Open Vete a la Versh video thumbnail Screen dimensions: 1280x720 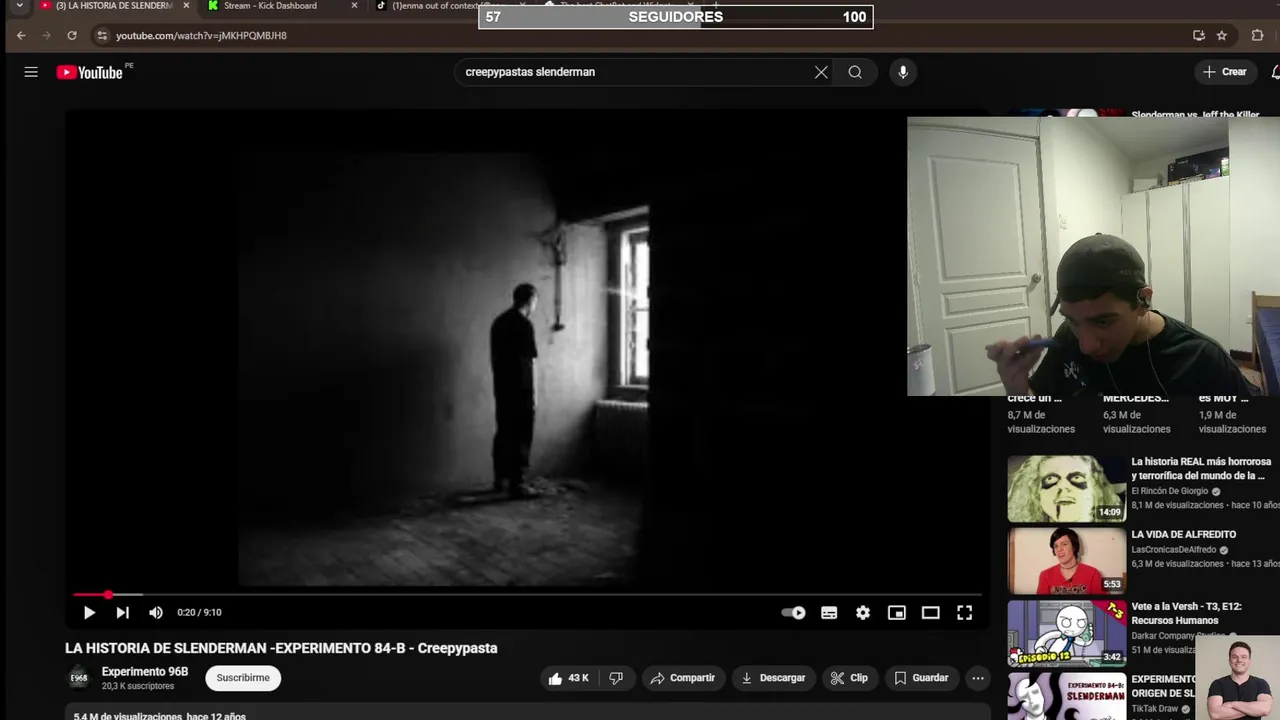tap(1066, 633)
